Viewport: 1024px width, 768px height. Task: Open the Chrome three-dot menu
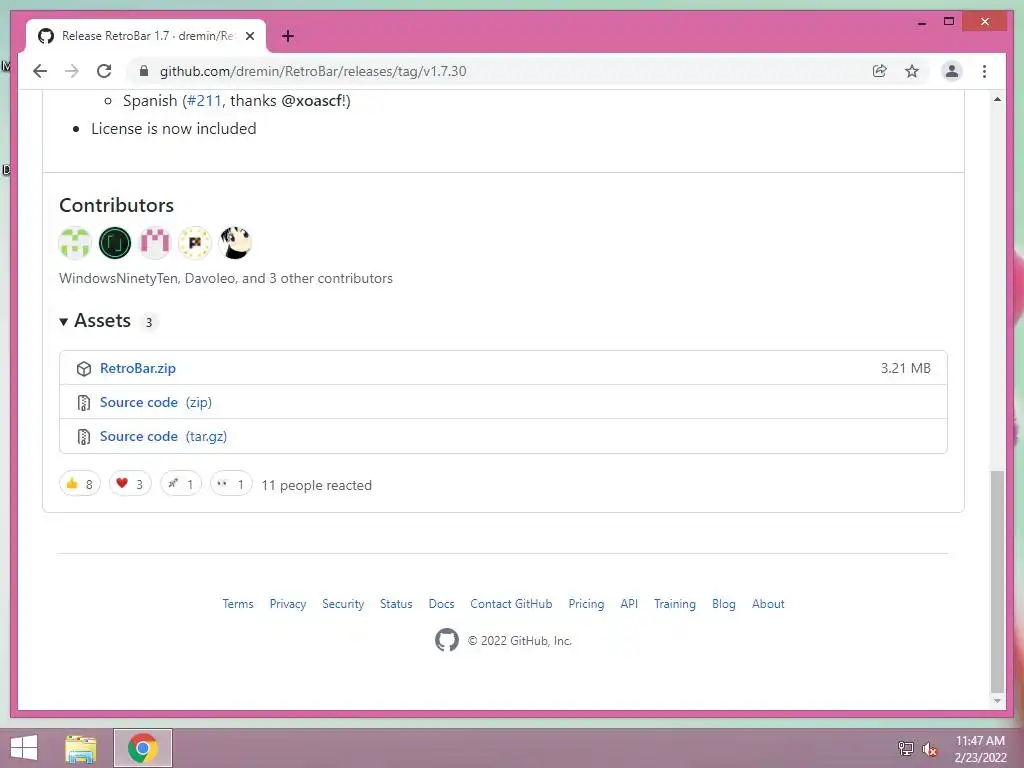click(x=984, y=71)
